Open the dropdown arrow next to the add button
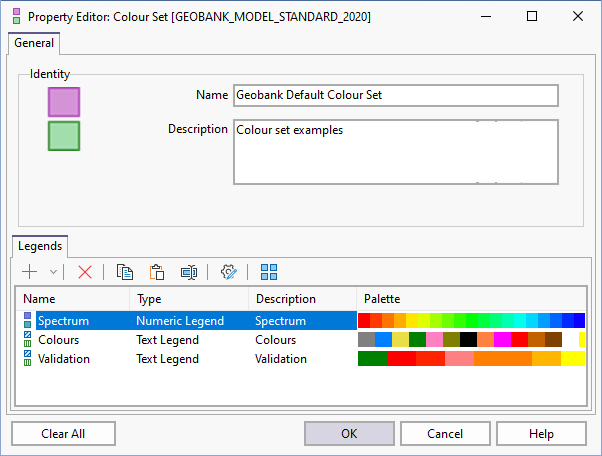The width and height of the screenshot is (602, 456). click(x=53, y=272)
